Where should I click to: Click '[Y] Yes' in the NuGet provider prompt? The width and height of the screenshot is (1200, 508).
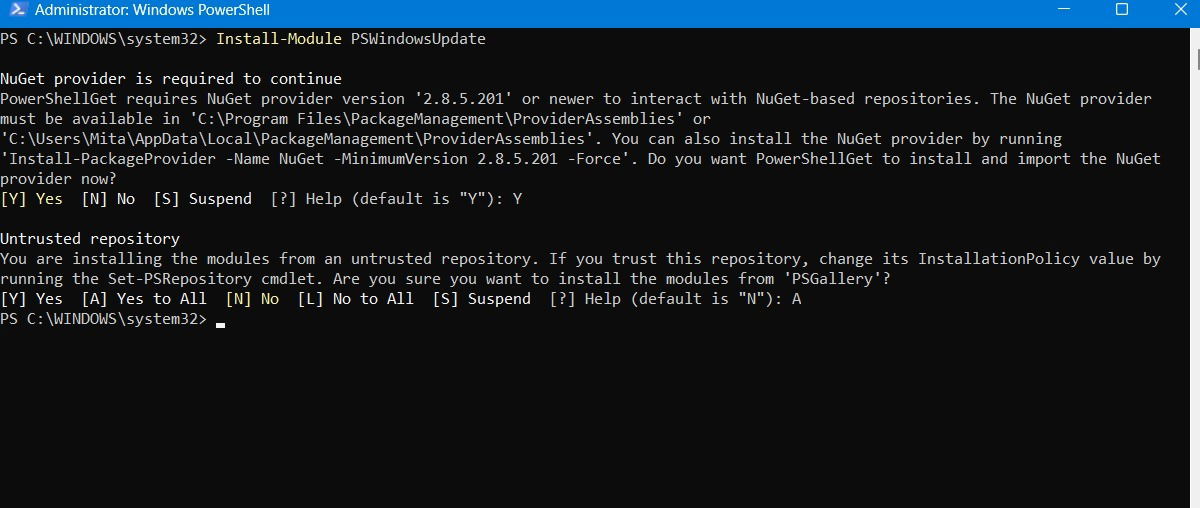click(x=32, y=199)
